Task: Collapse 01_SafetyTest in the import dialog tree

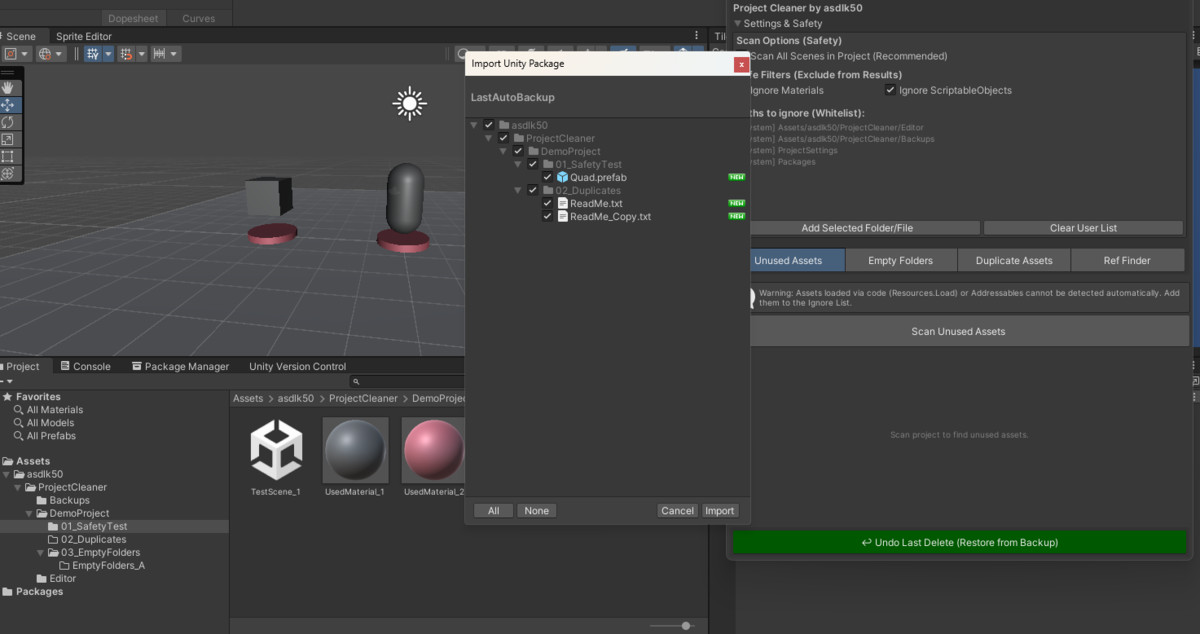Action: (518, 164)
